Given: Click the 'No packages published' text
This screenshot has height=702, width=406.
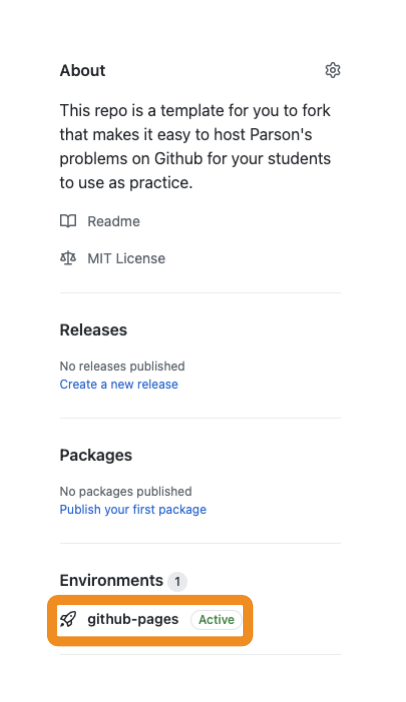Looking at the screenshot, I should (126, 492).
